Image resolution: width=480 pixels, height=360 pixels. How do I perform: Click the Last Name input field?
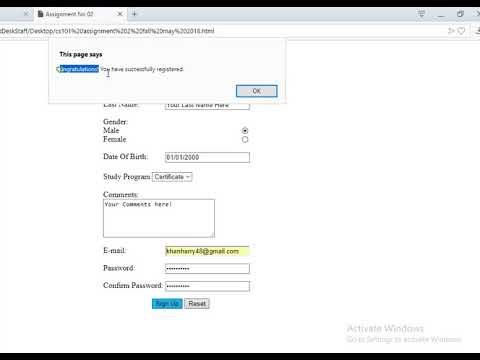click(x=207, y=106)
